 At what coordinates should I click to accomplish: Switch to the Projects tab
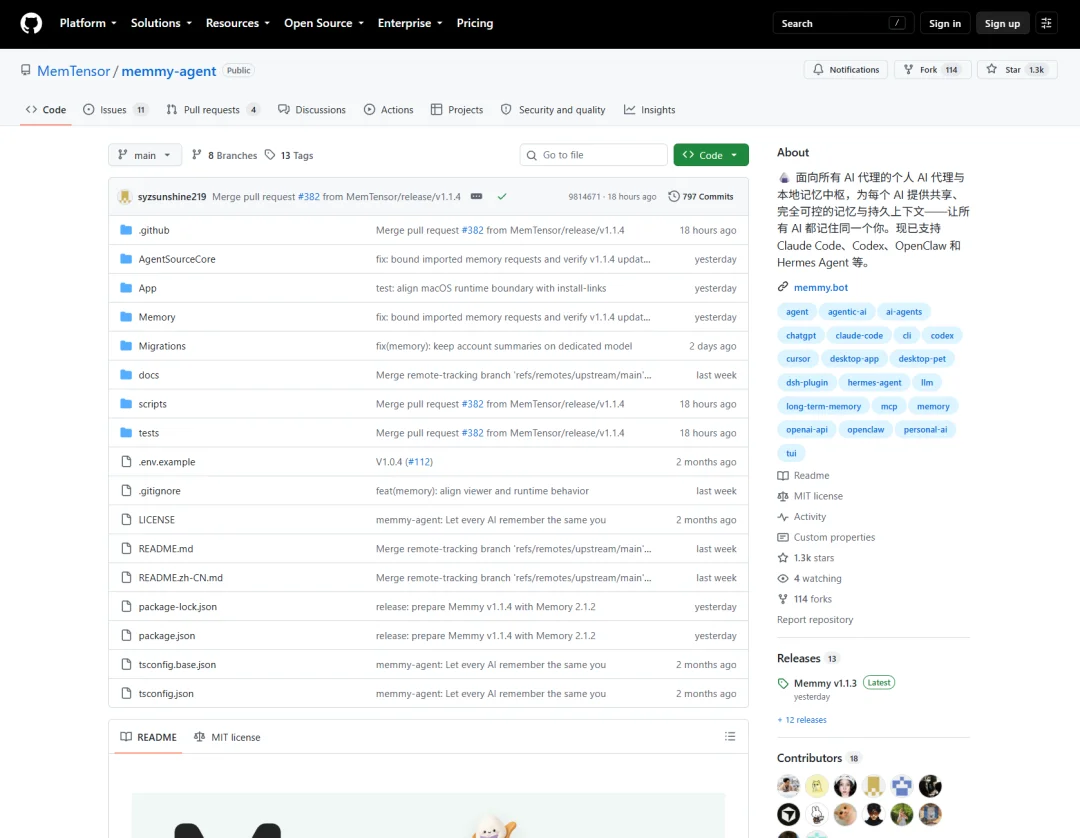click(x=457, y=109)
